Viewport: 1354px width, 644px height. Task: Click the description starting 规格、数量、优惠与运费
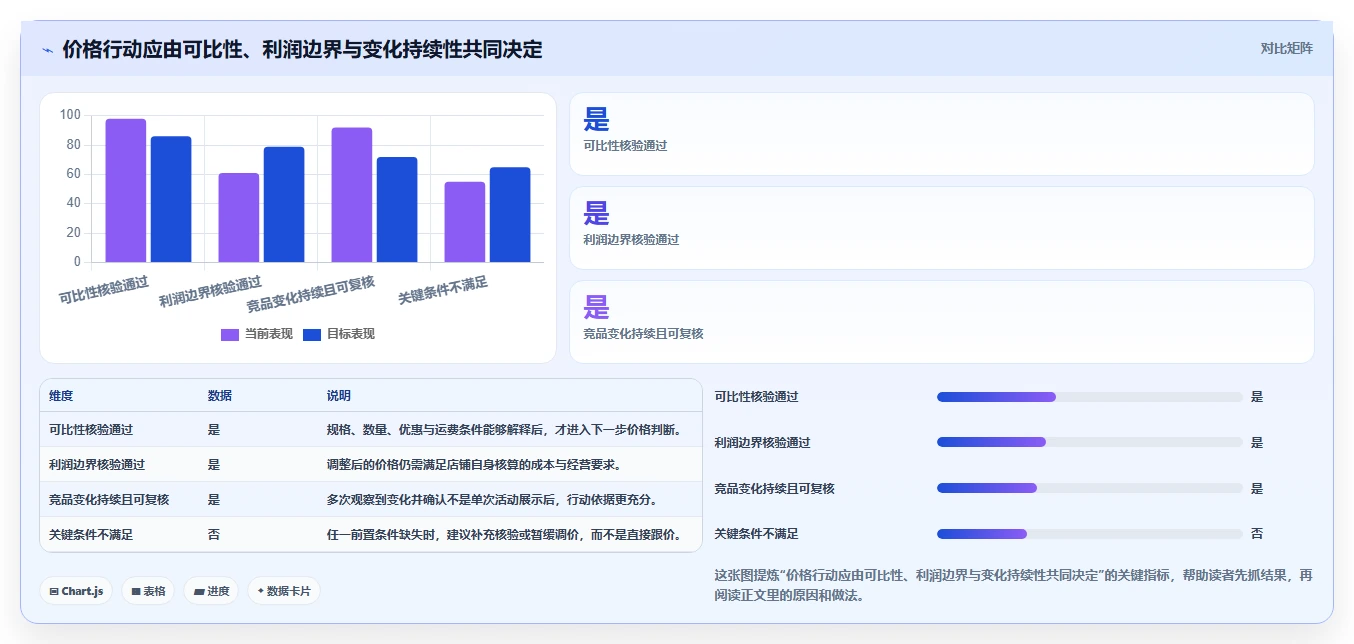[504, 429]
